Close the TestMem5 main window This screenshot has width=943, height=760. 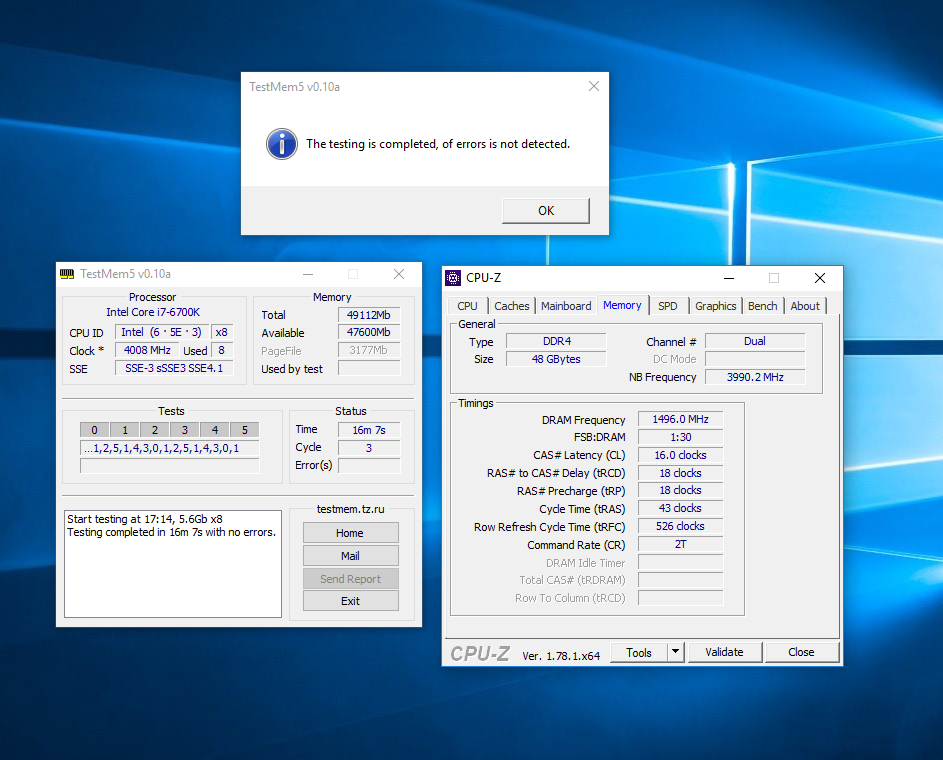point(399,274)
